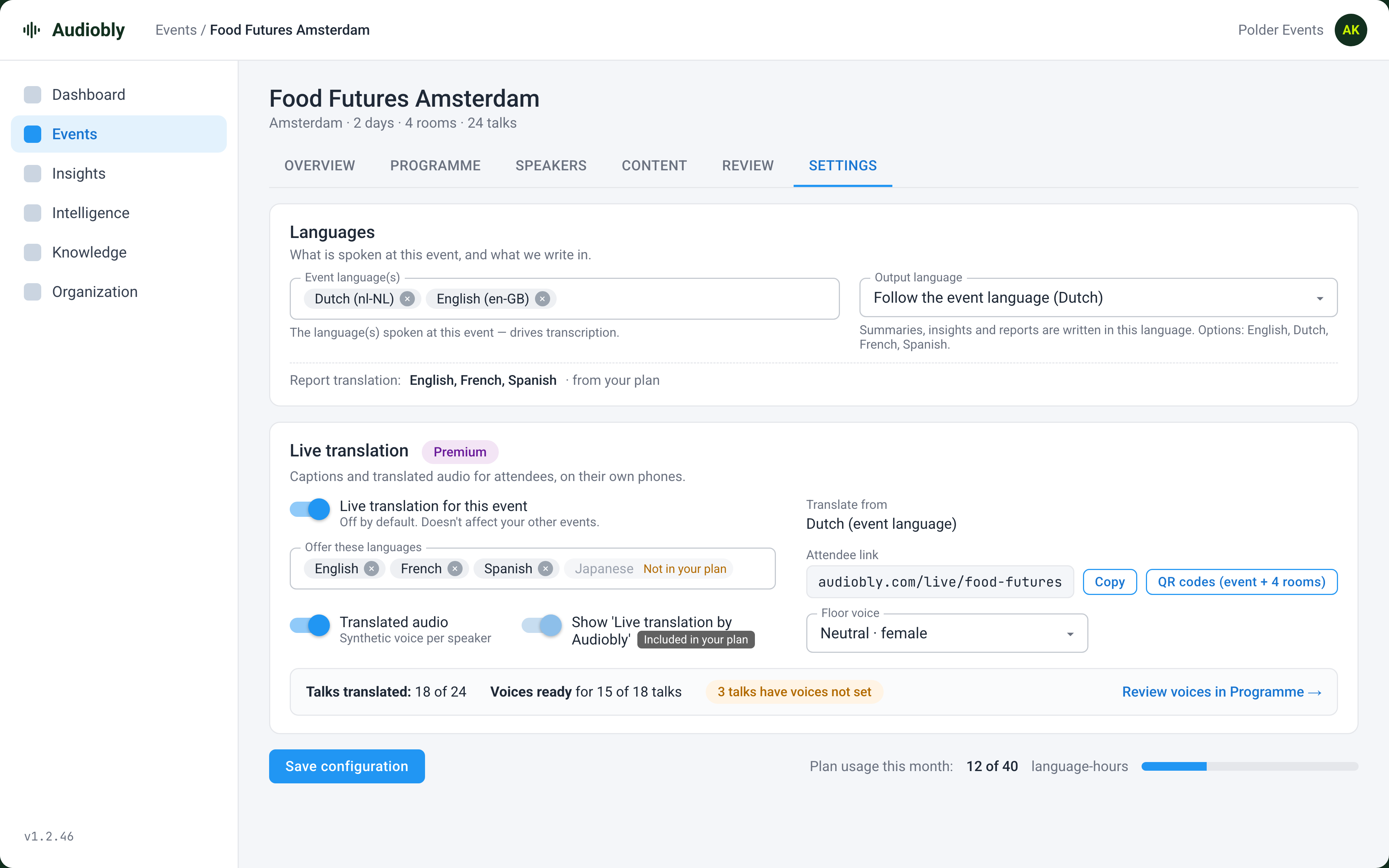1389x868 pixels.
Task: Switch to the Overview tab
Action: (x=320, y=165)
